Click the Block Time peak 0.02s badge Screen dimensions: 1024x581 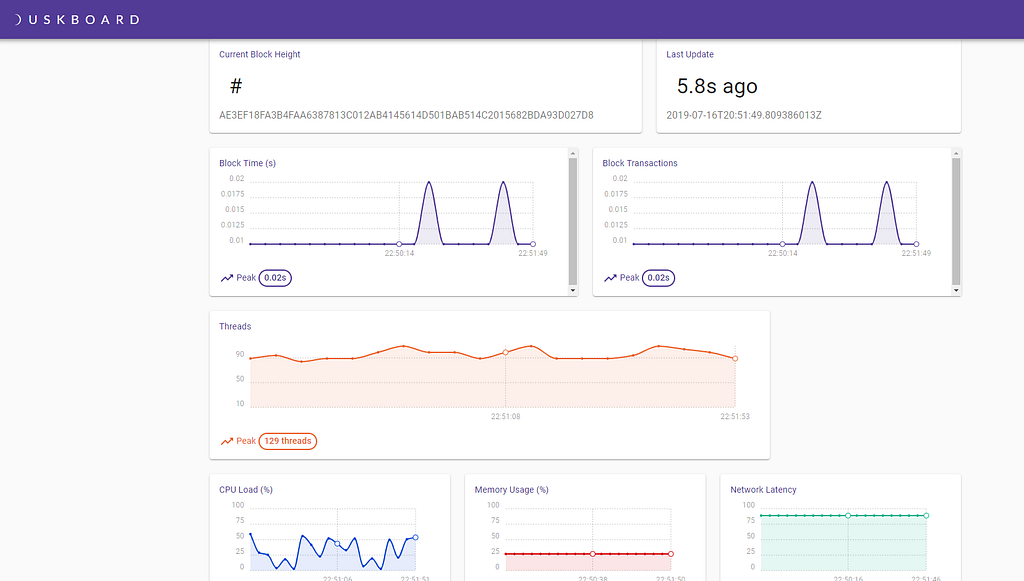pos(275,278)
